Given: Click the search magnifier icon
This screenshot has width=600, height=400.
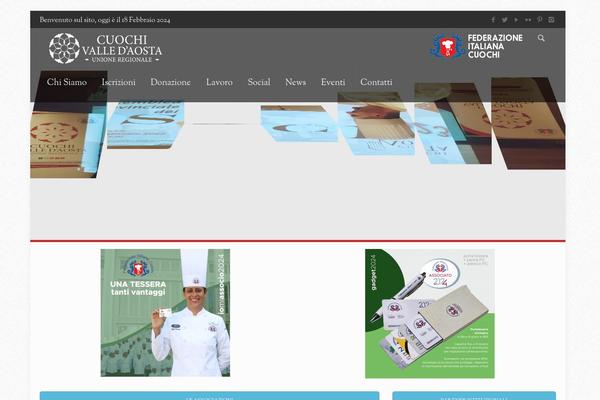Looking at the screenshot, I should click(541, 38).
